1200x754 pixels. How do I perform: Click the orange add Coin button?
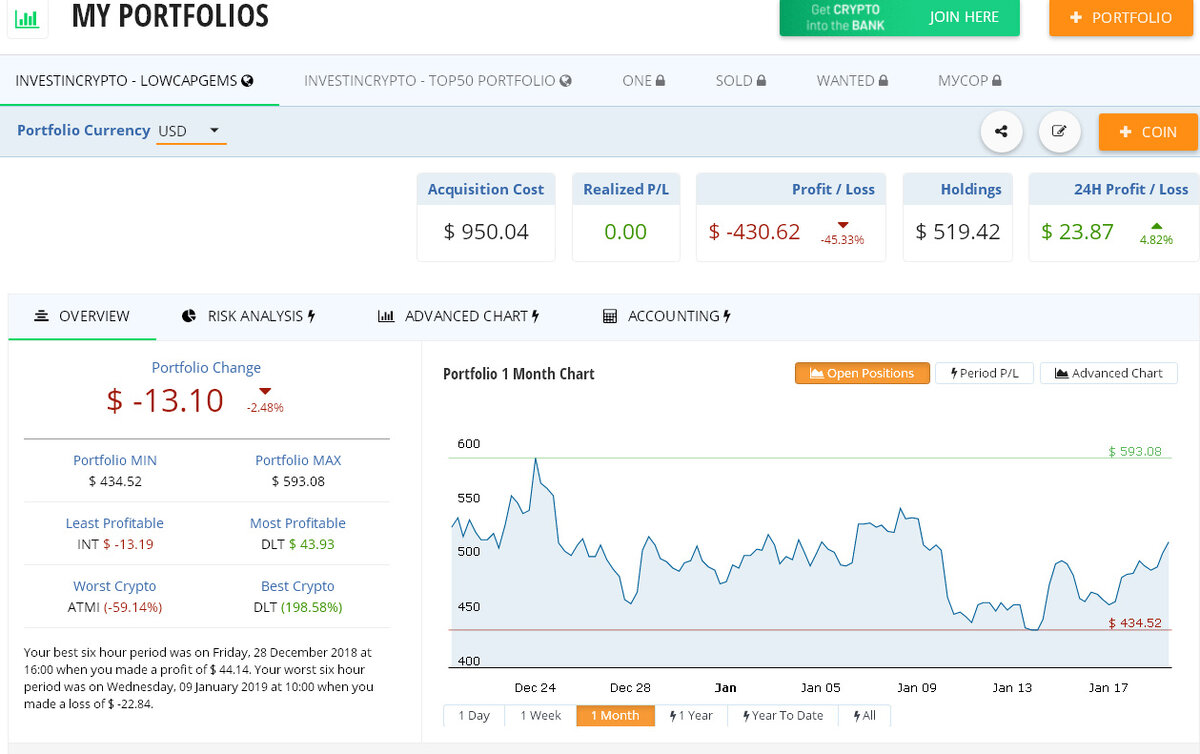pyautogui.click(x=1147, y=132)
